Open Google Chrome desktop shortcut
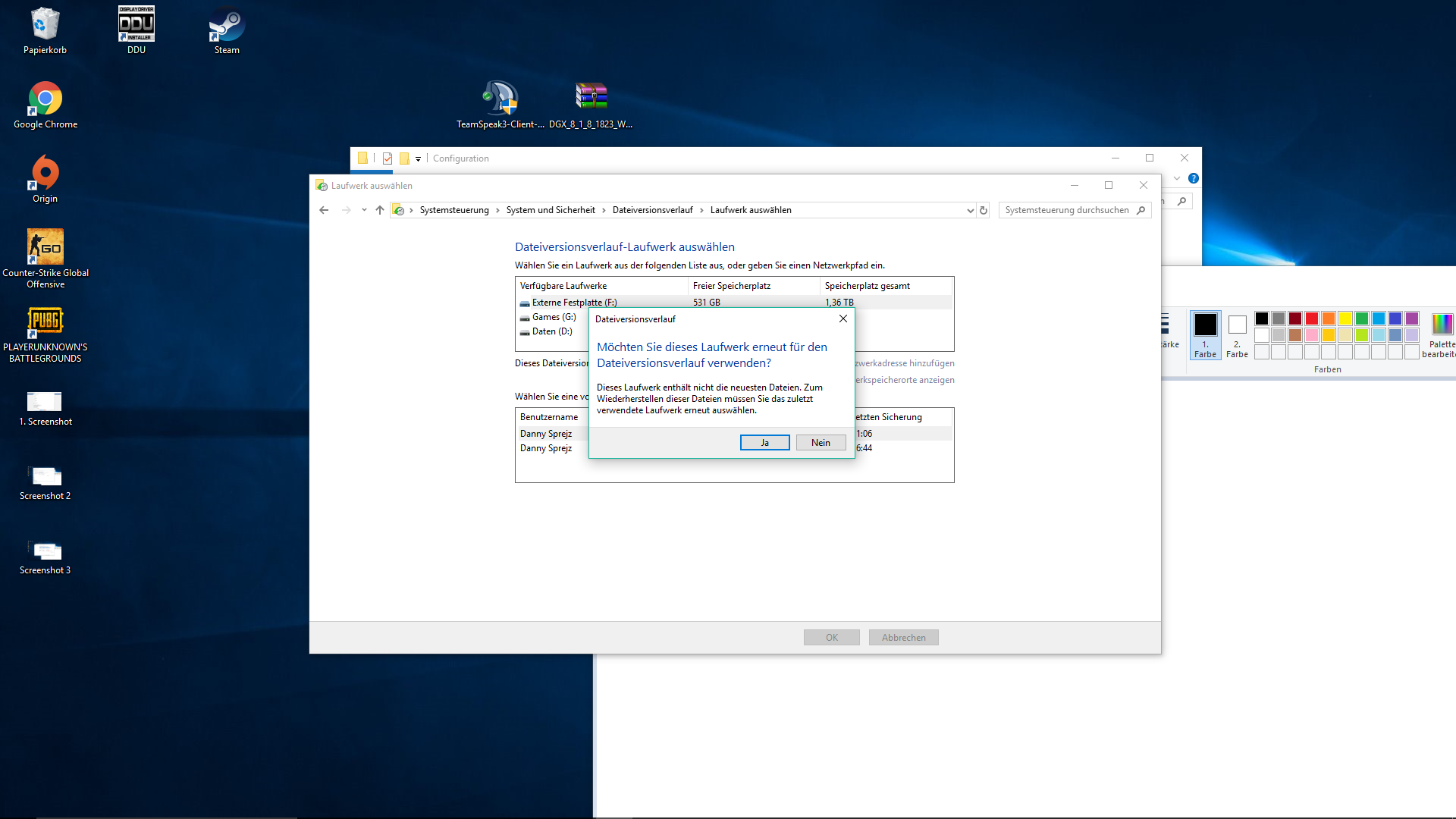 coord(45,105)
